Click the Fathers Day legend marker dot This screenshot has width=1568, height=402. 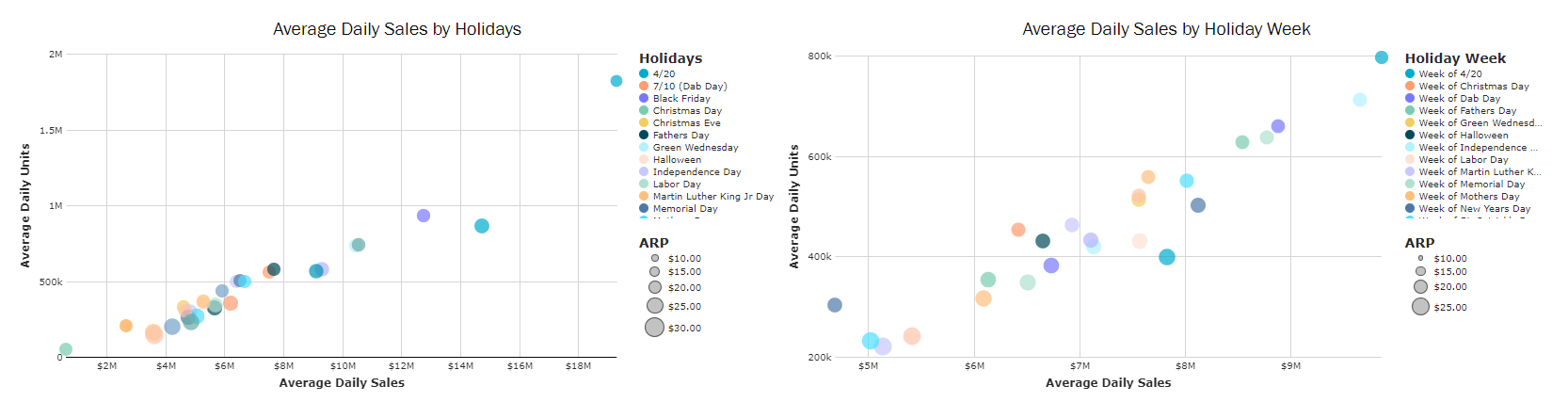pos(644,135)
